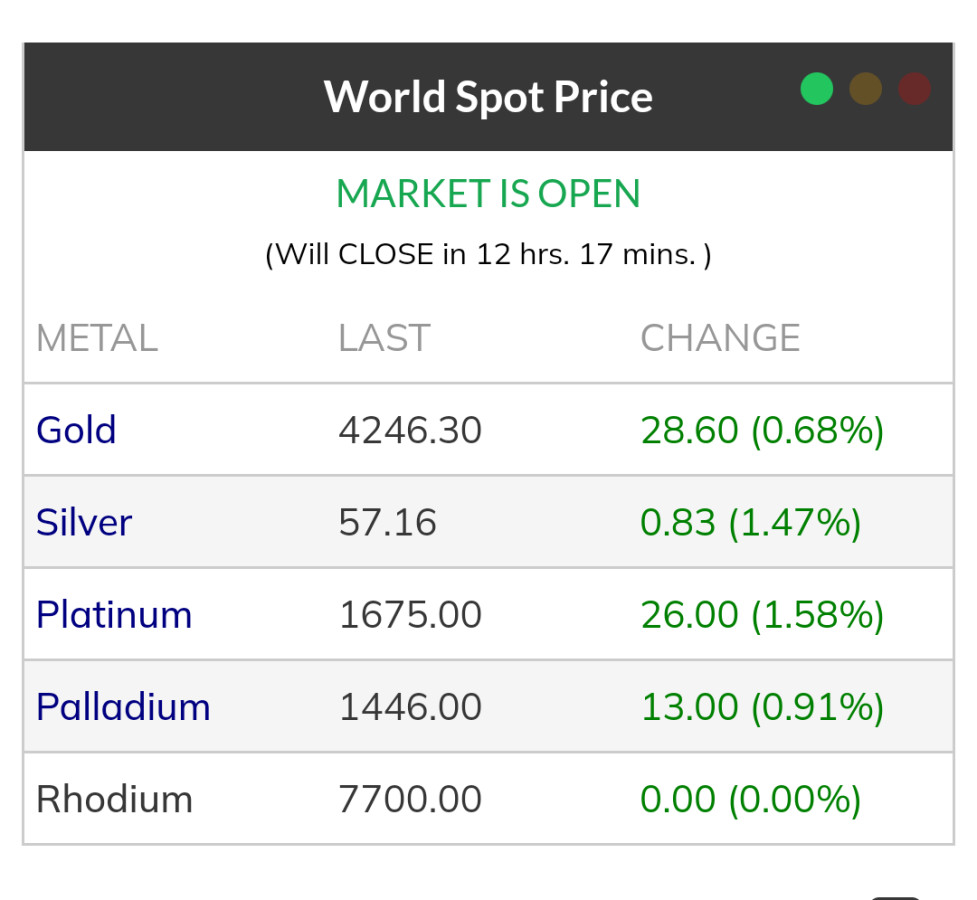Open the Platinum metal link
This screenshot has width=977, height=900.
[x=114, y=614]
